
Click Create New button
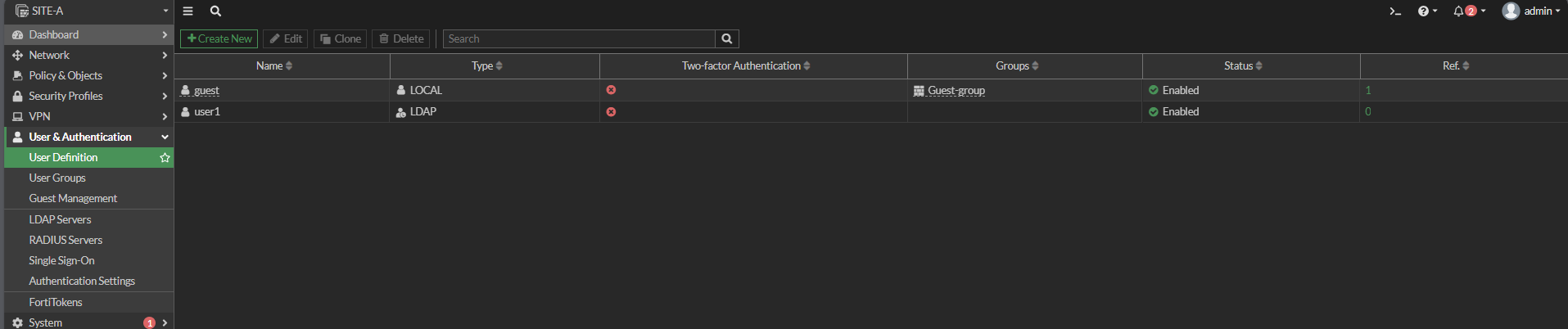click(219, 39)
